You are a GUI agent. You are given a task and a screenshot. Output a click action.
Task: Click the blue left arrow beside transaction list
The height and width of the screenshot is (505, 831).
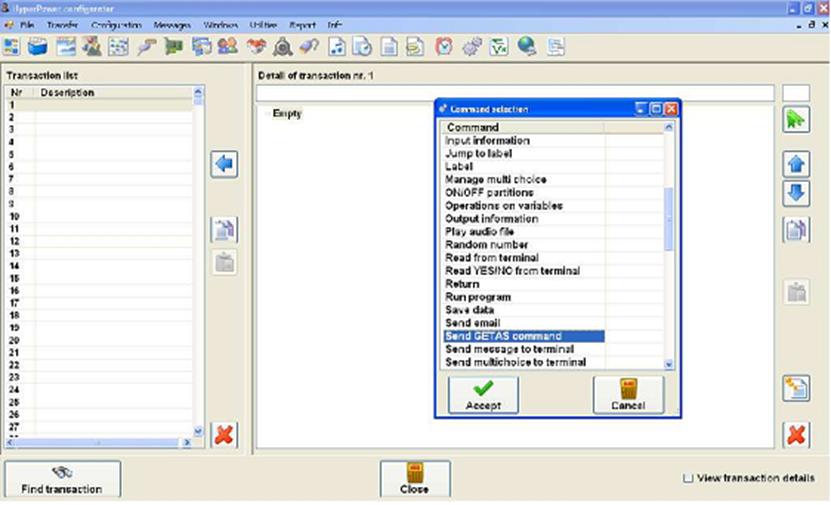tap(224, 164)
